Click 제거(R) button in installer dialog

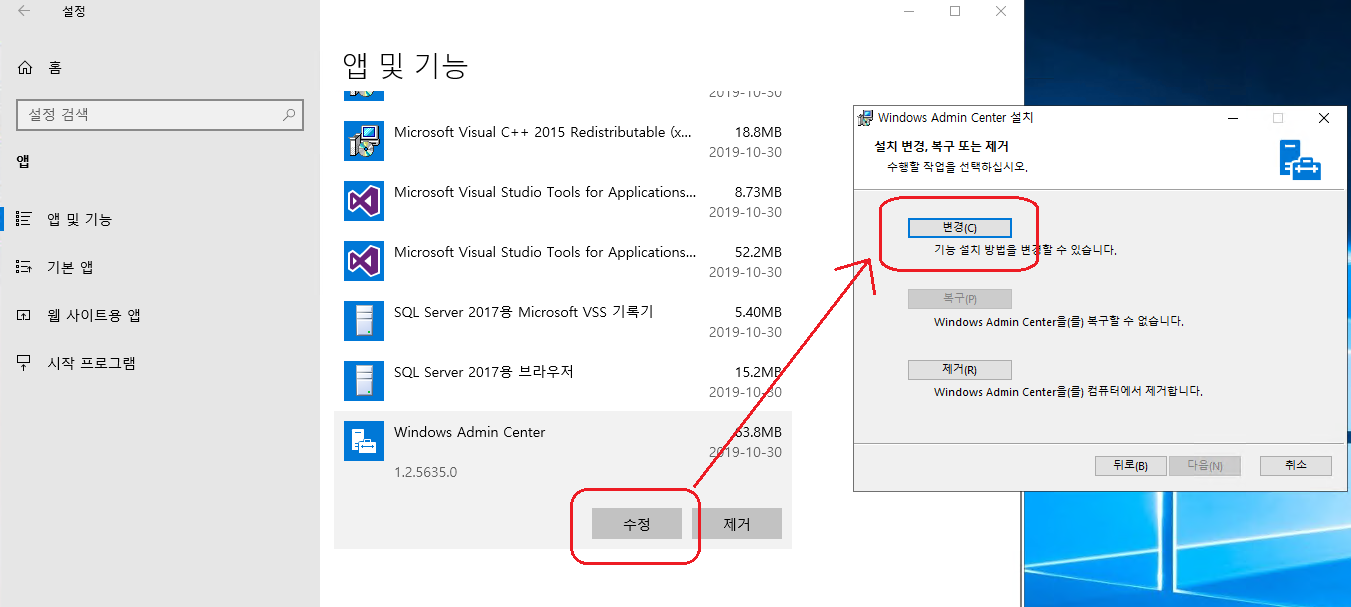click(x=960, y=370)
